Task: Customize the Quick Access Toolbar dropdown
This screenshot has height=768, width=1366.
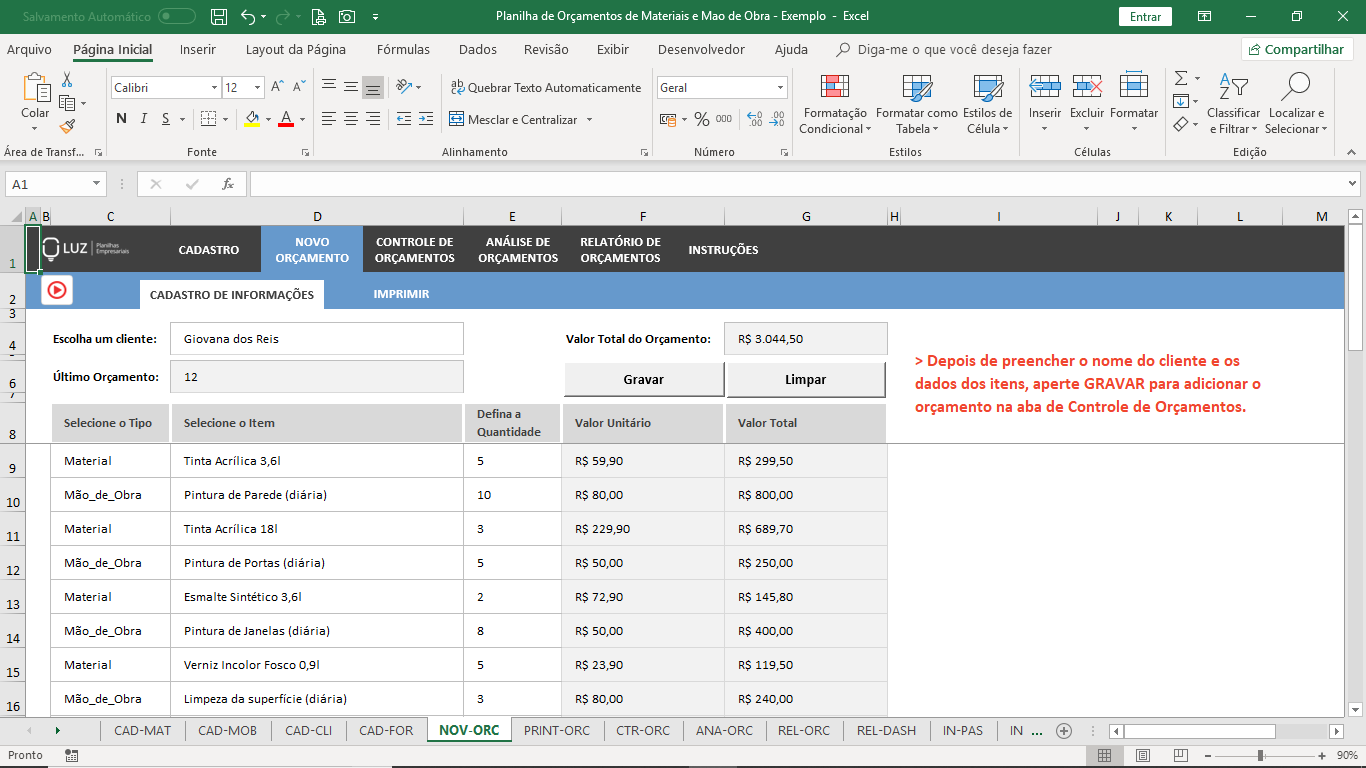Action: pyautogui.click(x=375, y=16)
